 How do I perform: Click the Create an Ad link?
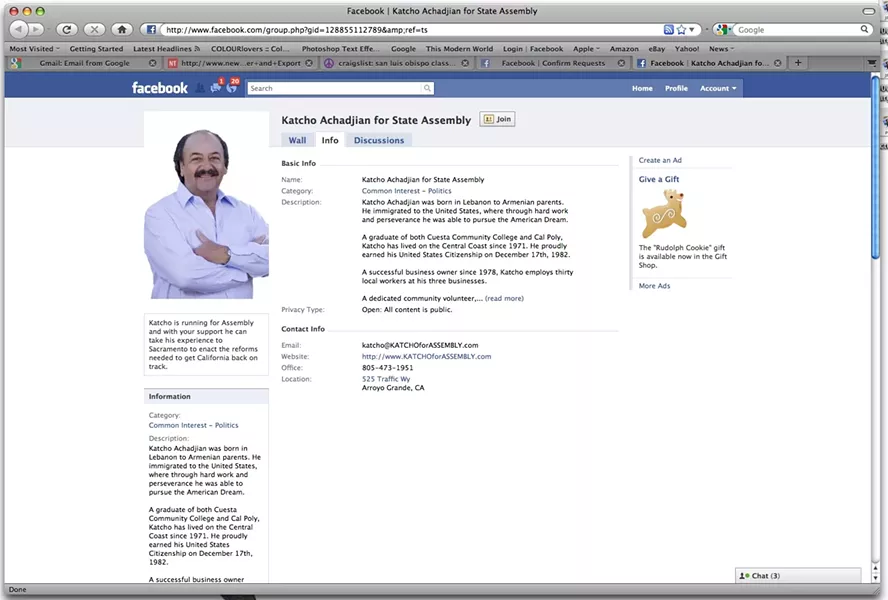tap(660, 160)
